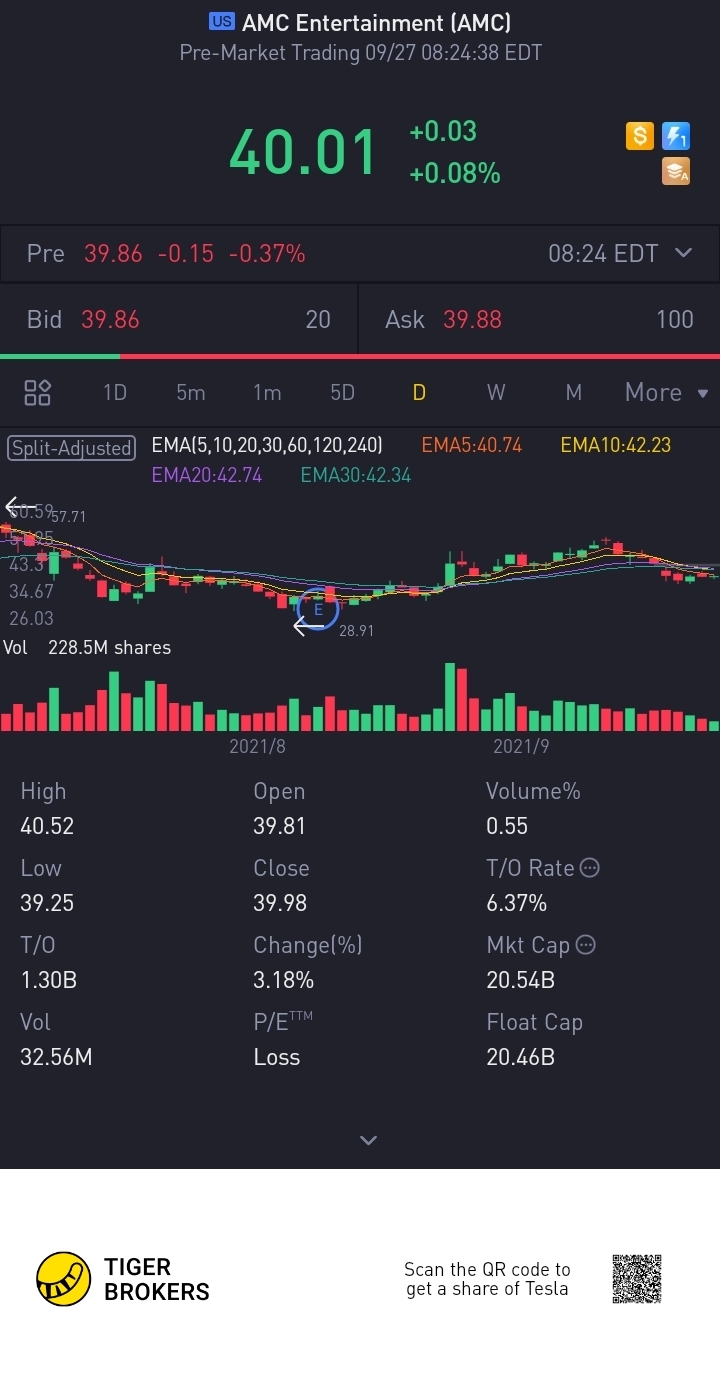Tap the 2021/9 date axis label
720x1390 pixels.
[521, 746]
